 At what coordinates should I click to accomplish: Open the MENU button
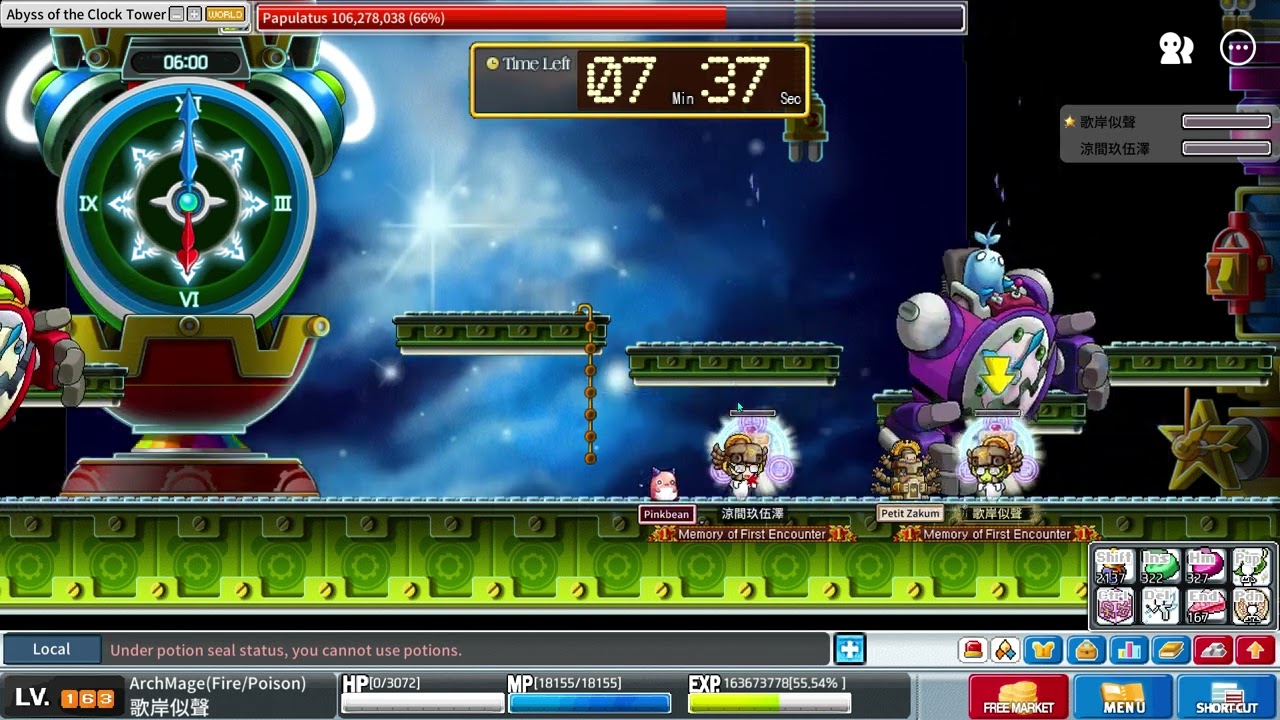[x=1123, y=697]
